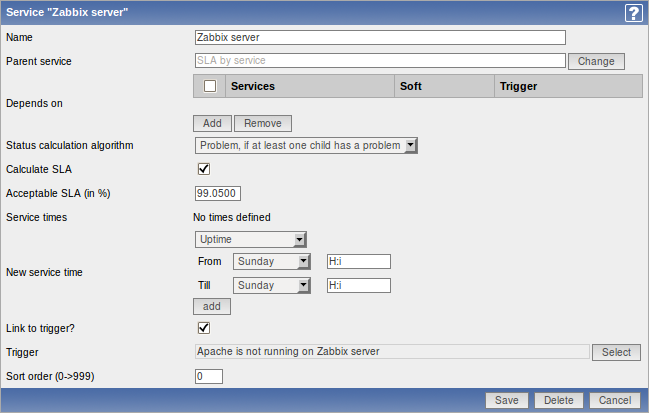This screenshot has height=413, width=649.
Task: Uncheck the Link to trigger checkbox
Action: click(204, 328)
